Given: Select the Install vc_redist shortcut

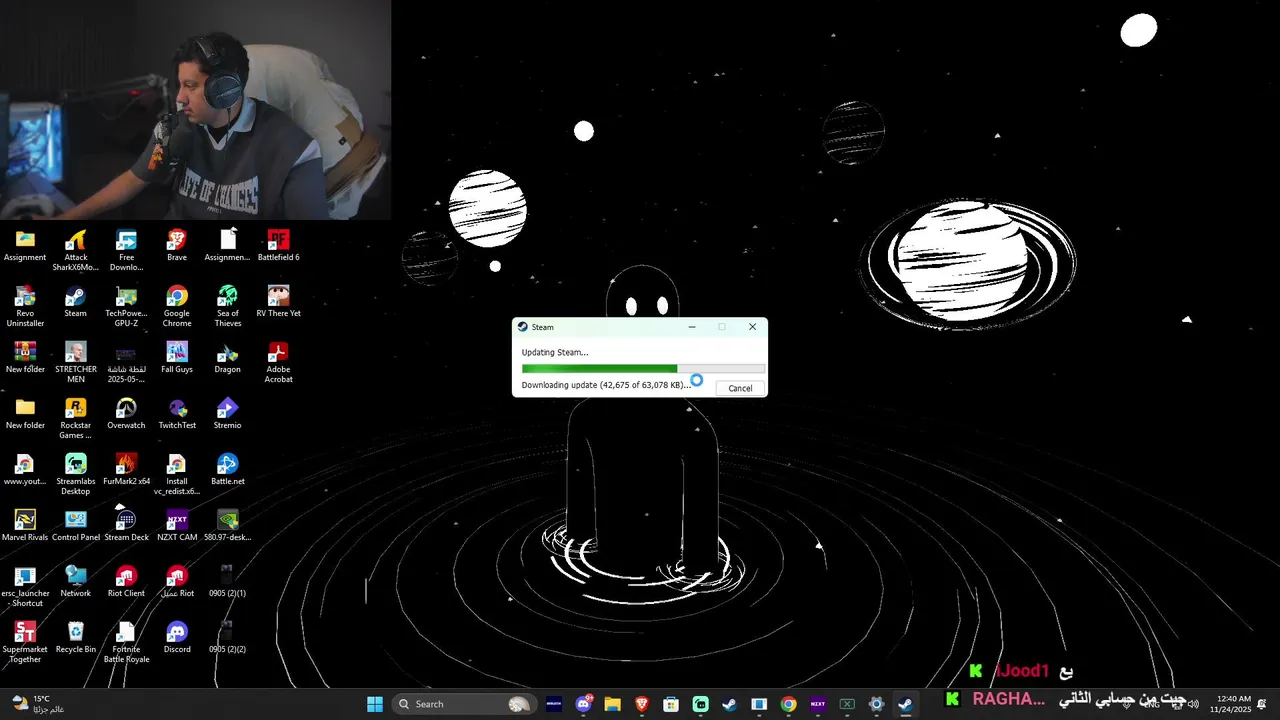Looking at the screenshot, I should (177, 474).
